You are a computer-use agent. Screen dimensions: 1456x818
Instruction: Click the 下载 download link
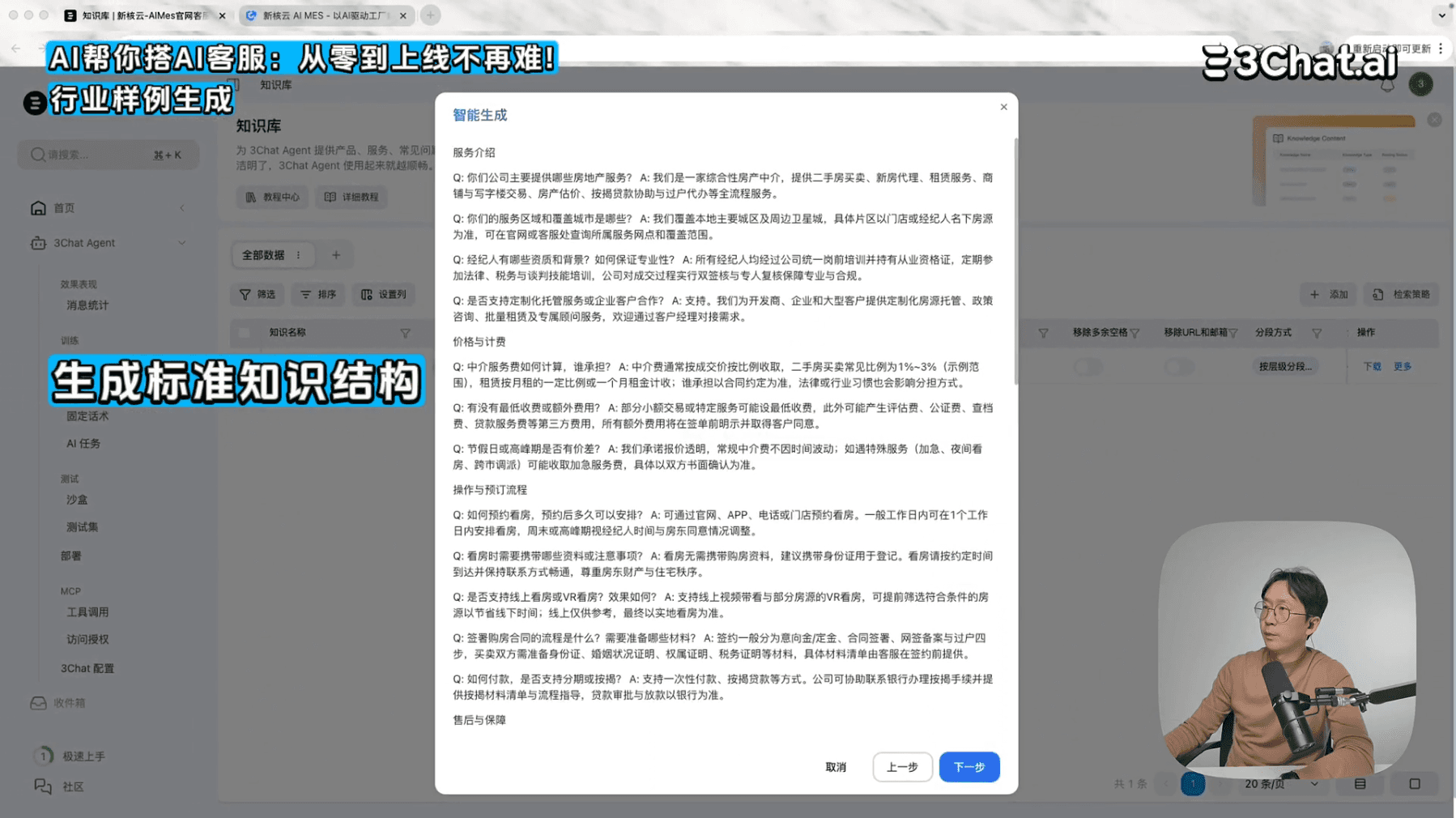pyautogui.click(x=1372, y=367)
